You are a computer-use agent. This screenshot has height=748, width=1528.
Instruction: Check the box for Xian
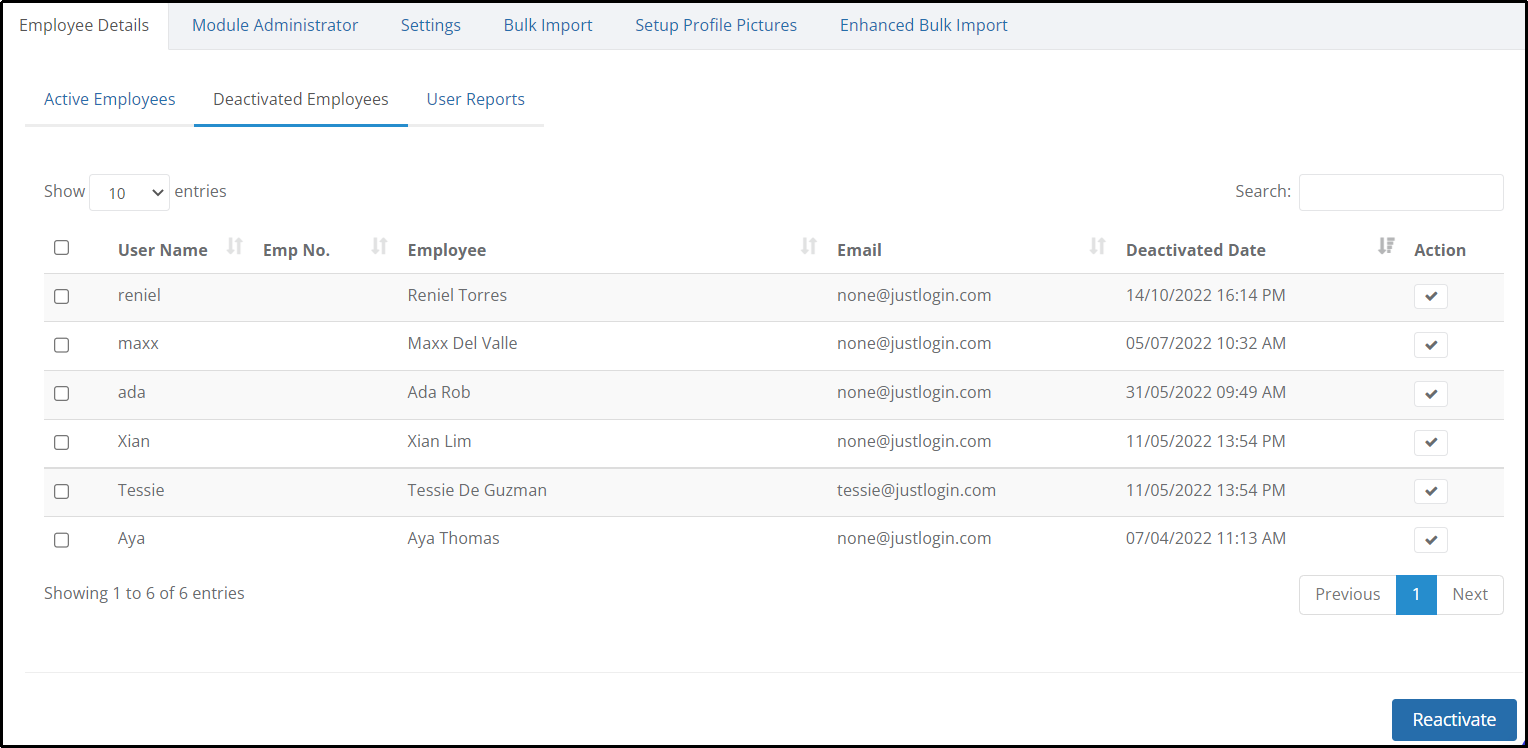[61, 443]
